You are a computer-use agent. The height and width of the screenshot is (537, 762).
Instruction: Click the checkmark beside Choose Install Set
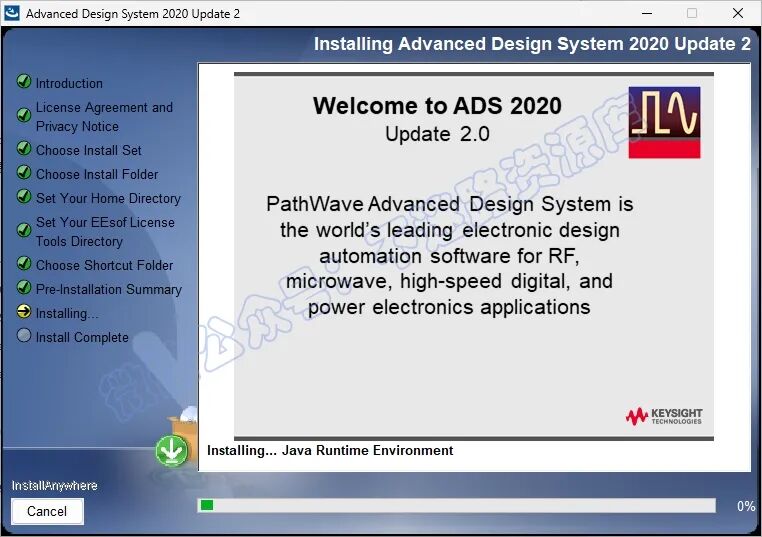click(x=24, y=148)
